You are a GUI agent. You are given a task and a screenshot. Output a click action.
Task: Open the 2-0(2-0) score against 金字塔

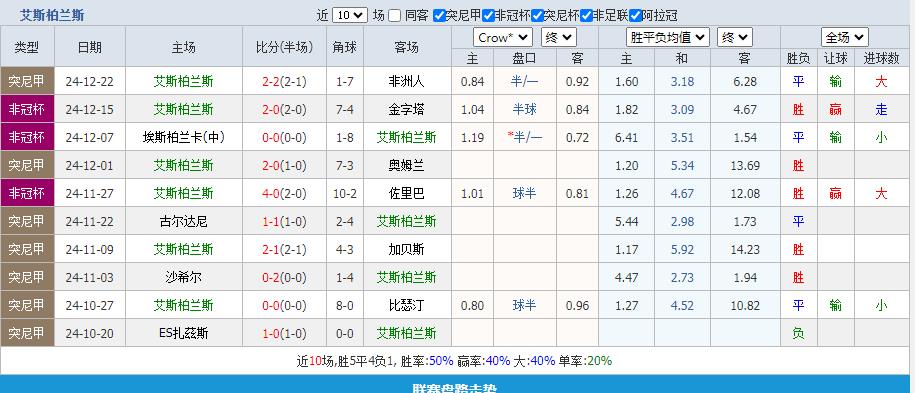point(285,109)
